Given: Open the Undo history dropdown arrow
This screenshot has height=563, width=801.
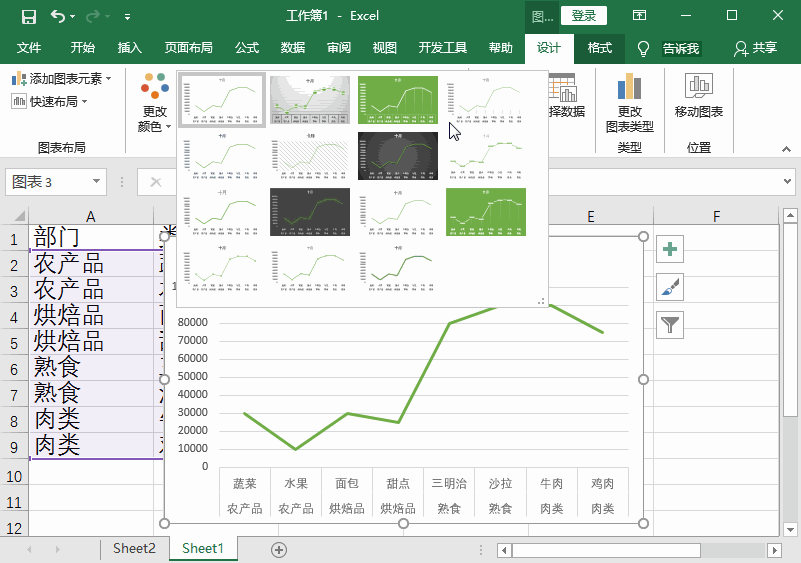Looking at the screenshot, I should tap(73, 17).
